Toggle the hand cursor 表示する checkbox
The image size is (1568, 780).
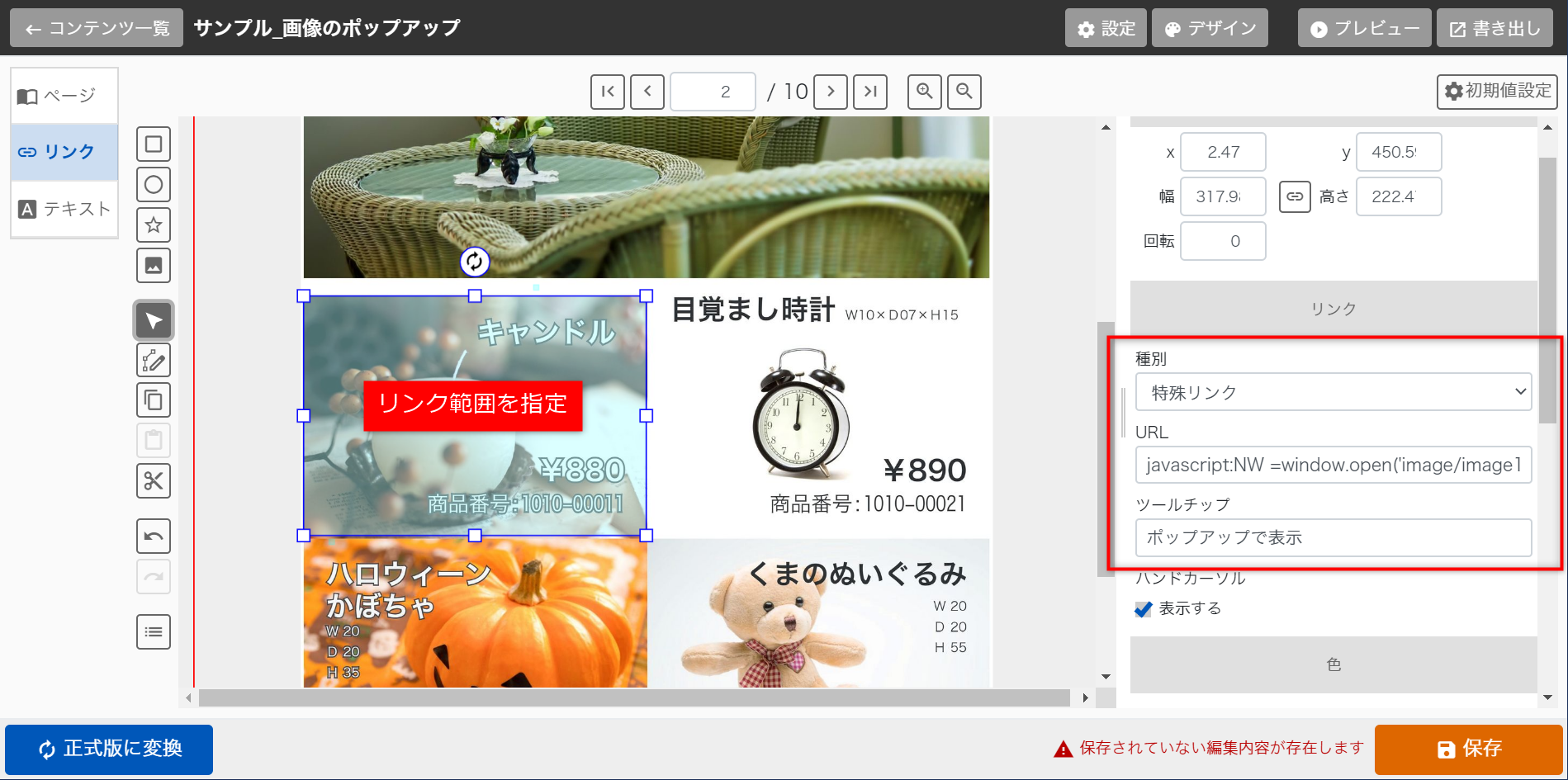[1144, 609]
